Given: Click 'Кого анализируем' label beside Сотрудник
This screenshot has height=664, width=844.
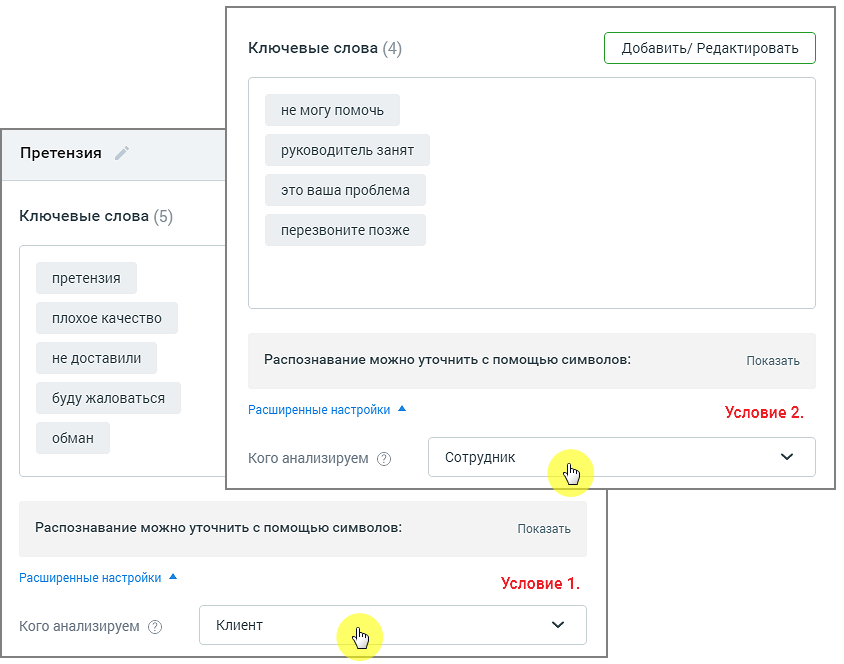Looking at the screenshot, I should coord(308,458).
